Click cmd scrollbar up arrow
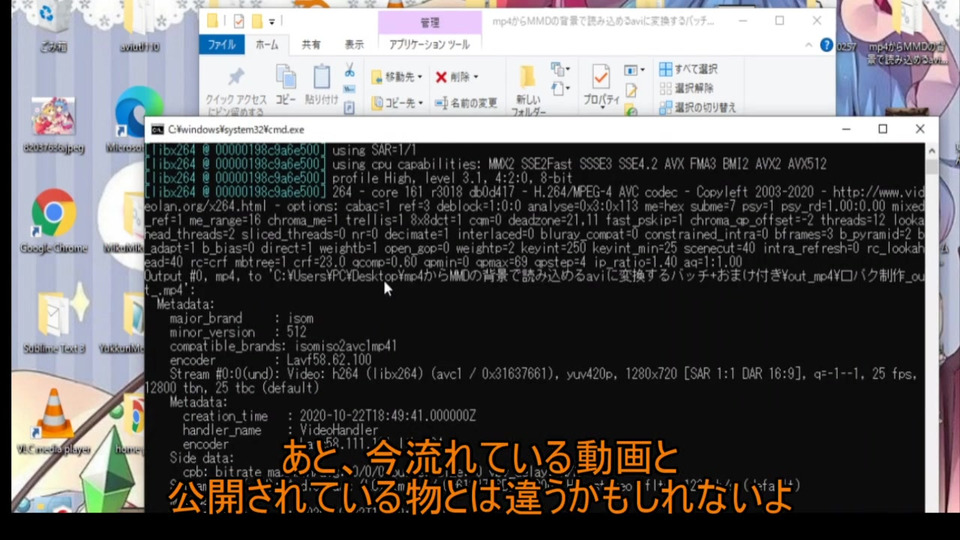Viewport: 960px width, 540px height. click(932, 151)
